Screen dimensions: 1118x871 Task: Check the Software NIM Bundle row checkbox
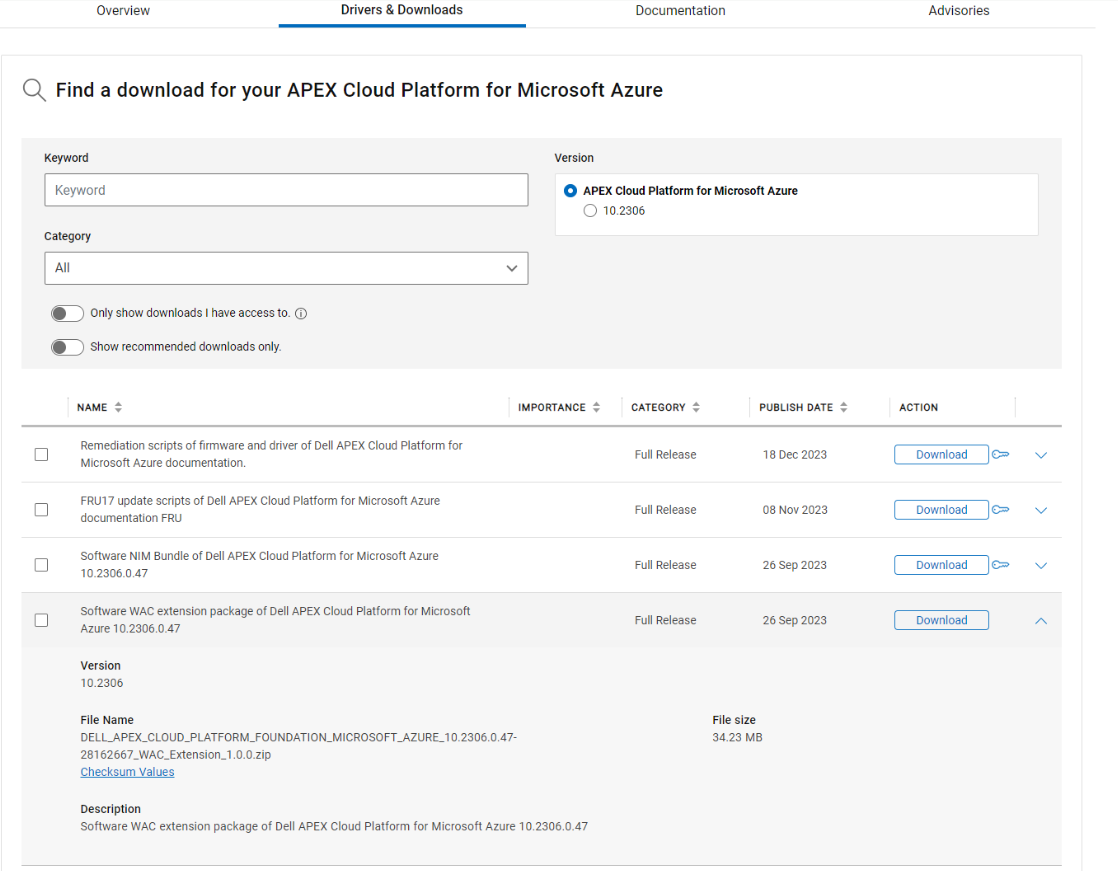coord(41,565)
